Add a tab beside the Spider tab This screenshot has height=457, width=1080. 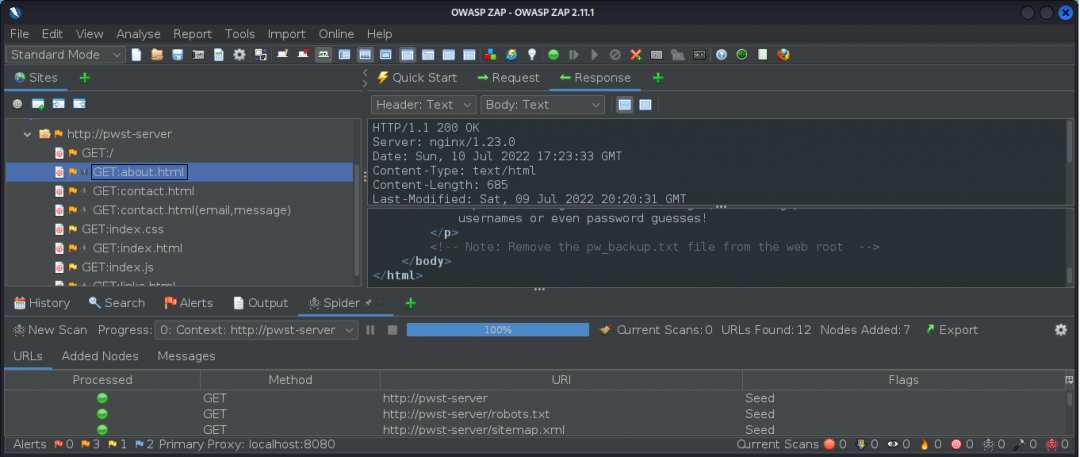point(411,303)
